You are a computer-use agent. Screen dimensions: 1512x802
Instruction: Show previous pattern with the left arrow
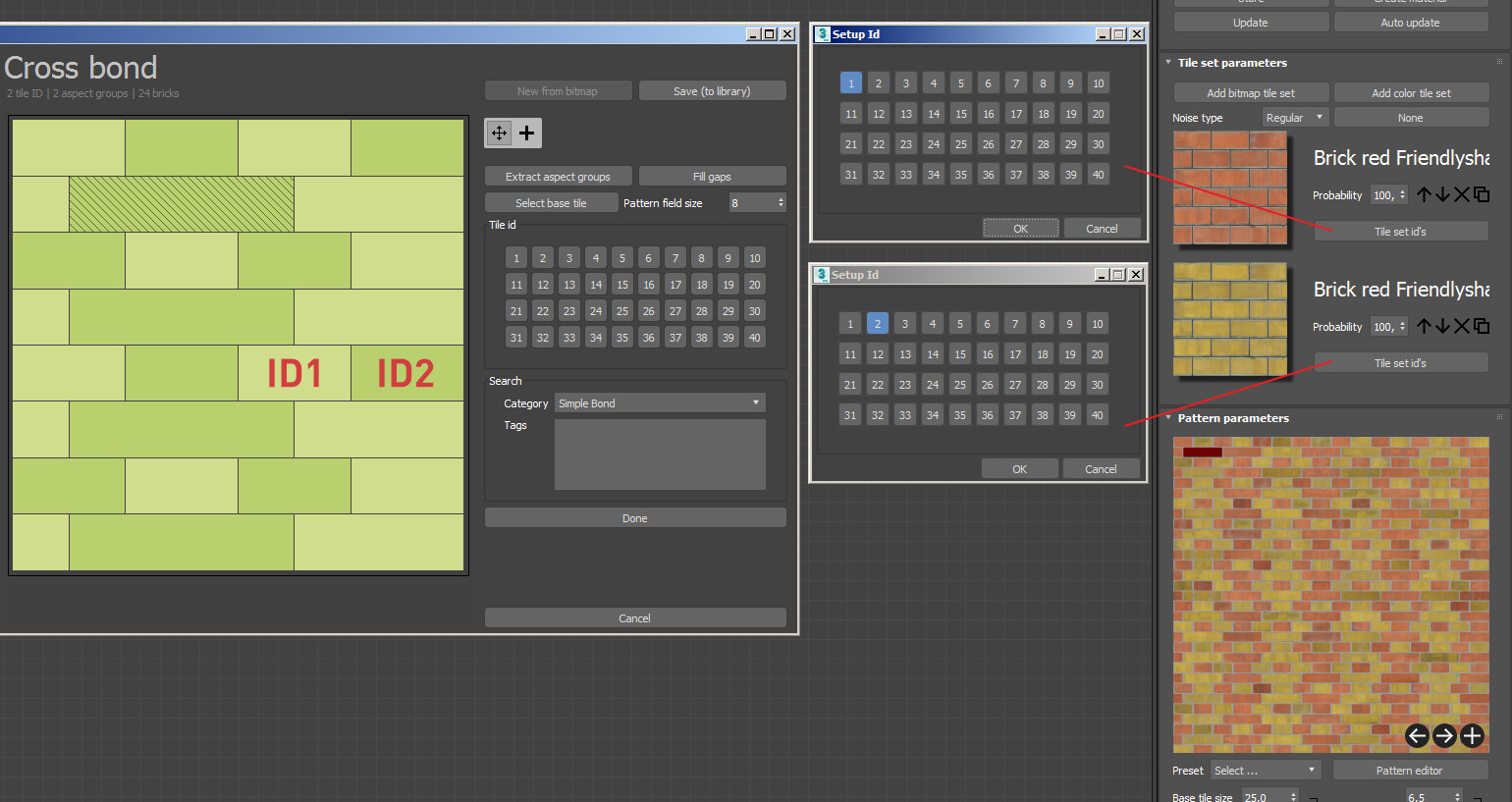click(x=1417, y=735)
